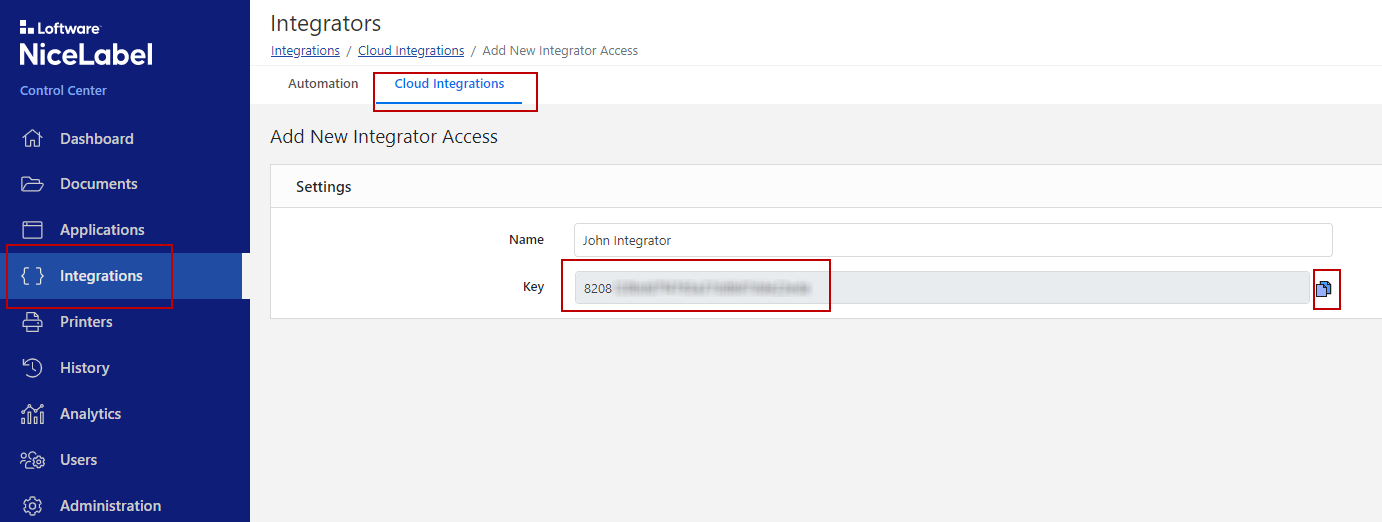Open Analytics via the chart icon

pos(33,414)
